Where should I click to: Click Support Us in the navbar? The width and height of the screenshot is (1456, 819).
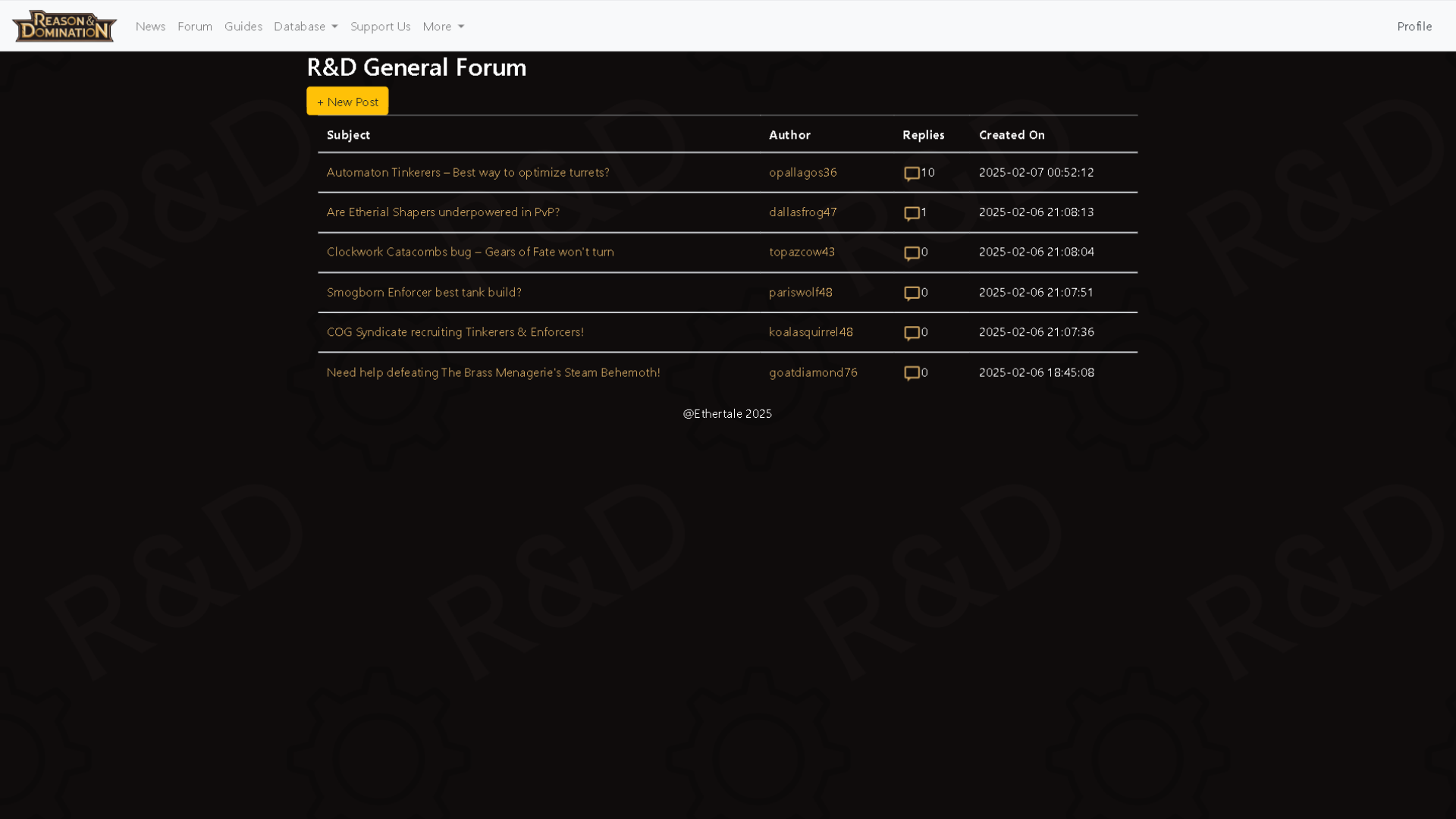click(380, 26)
